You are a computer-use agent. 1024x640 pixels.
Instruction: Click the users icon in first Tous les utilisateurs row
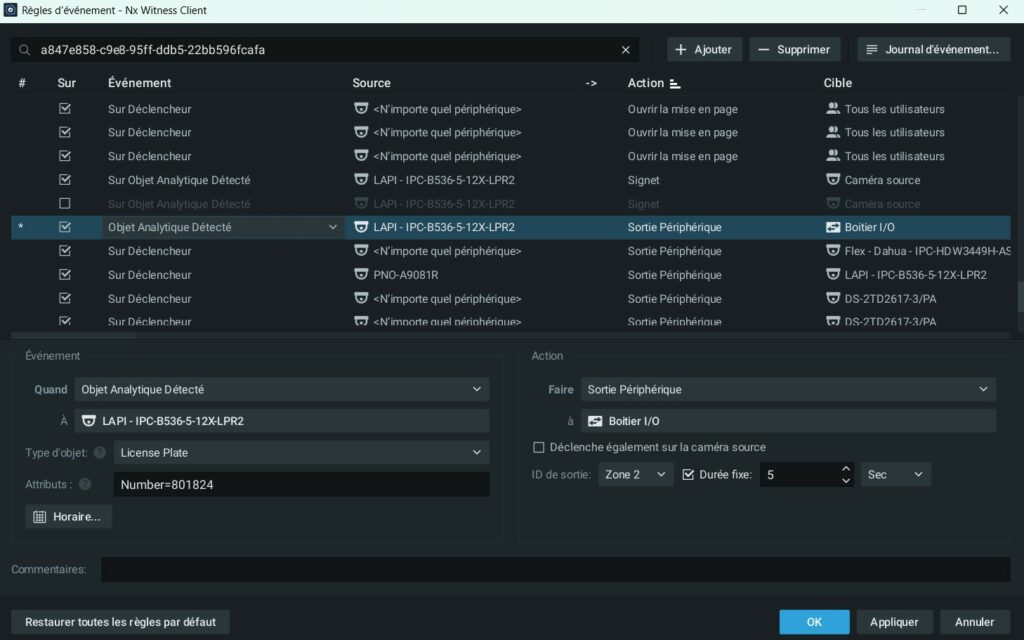point(833,109)
